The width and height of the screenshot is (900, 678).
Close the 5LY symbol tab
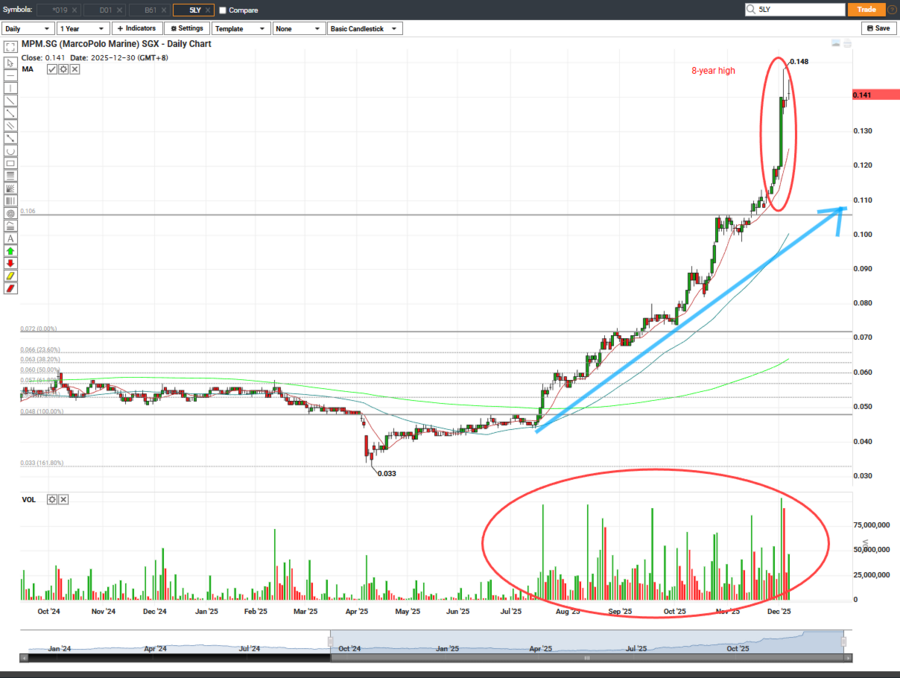click(208, 10)
